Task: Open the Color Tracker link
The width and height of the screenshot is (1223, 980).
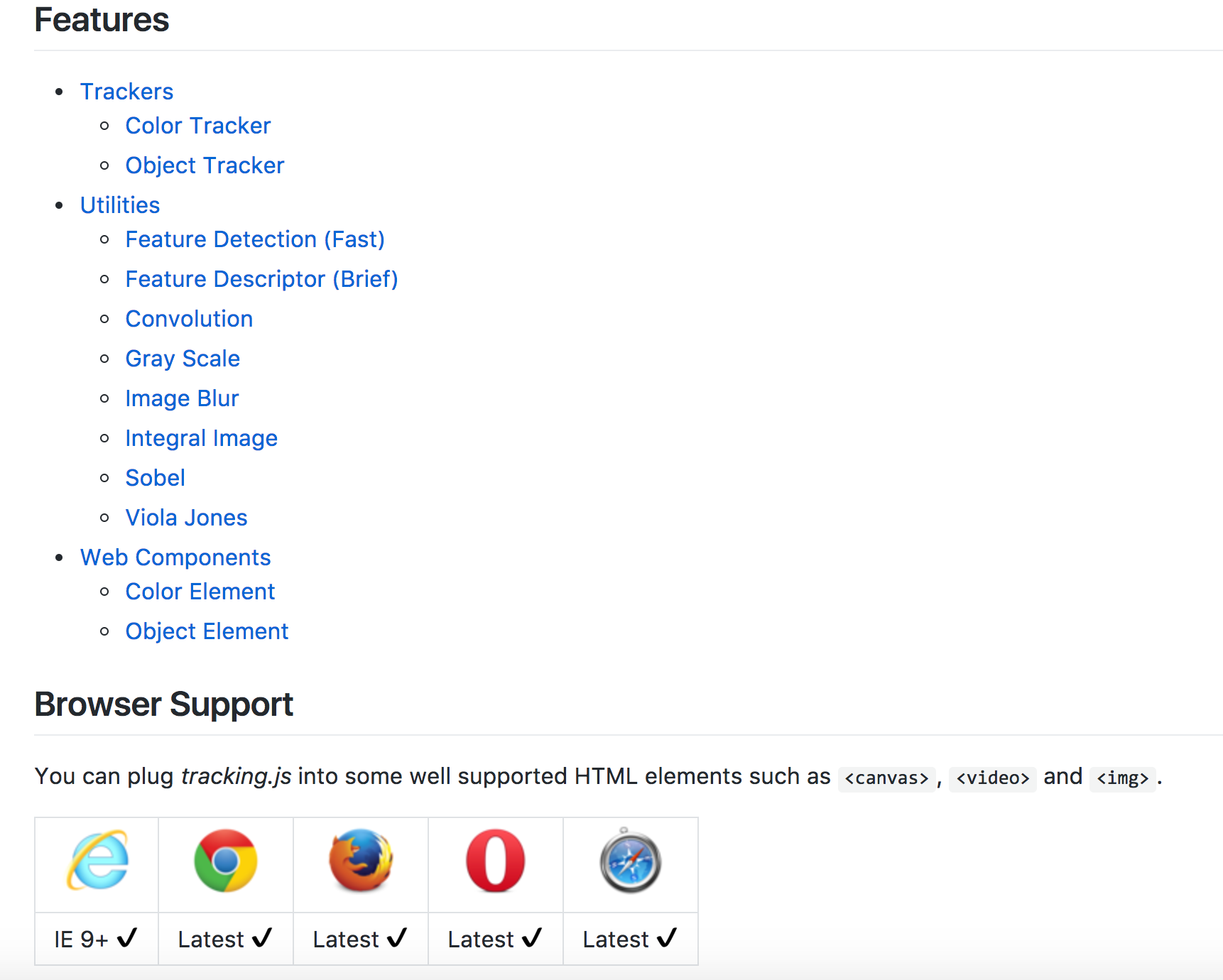Action: tap(198, 126)
